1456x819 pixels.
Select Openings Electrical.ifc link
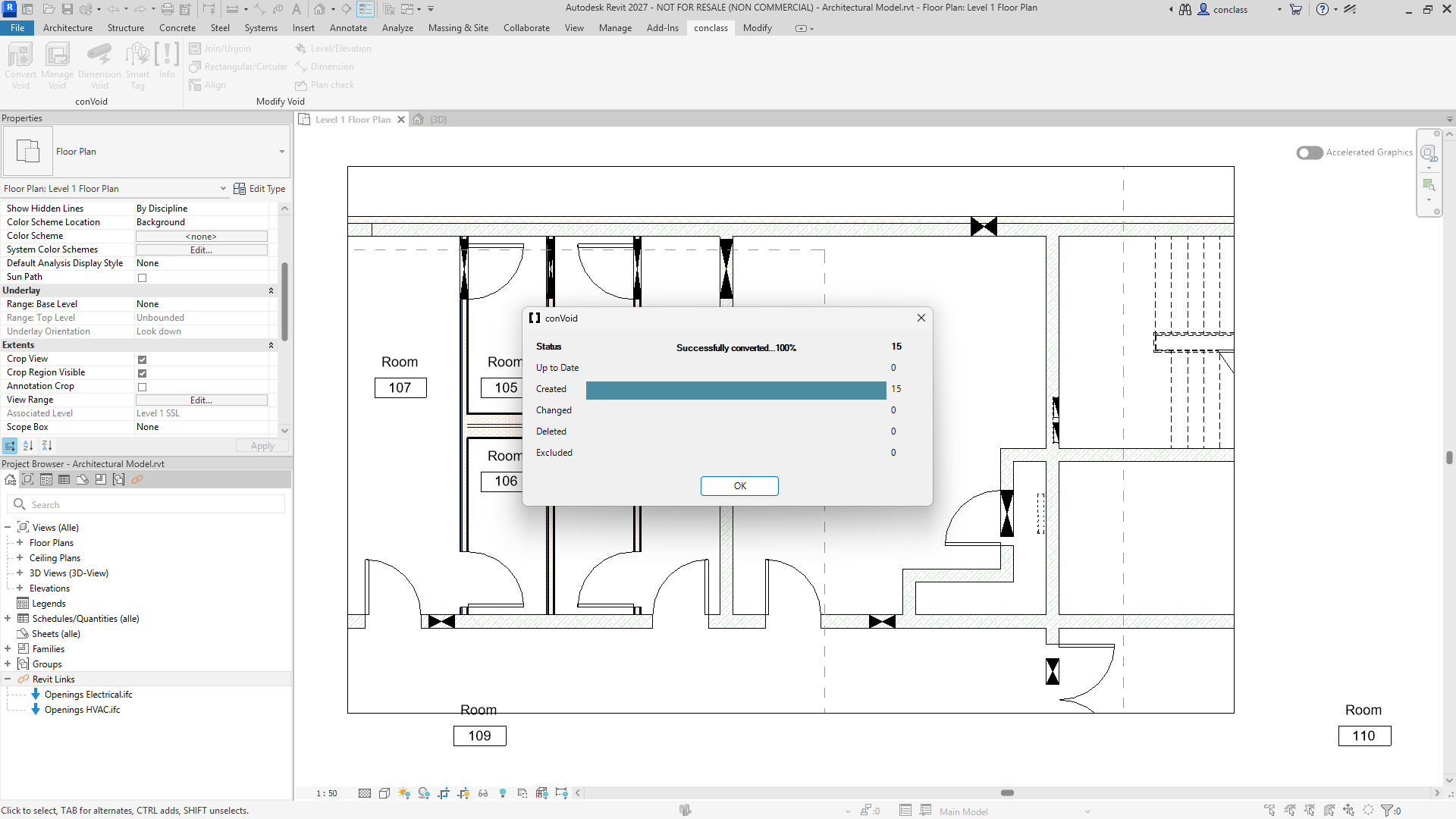88,695
